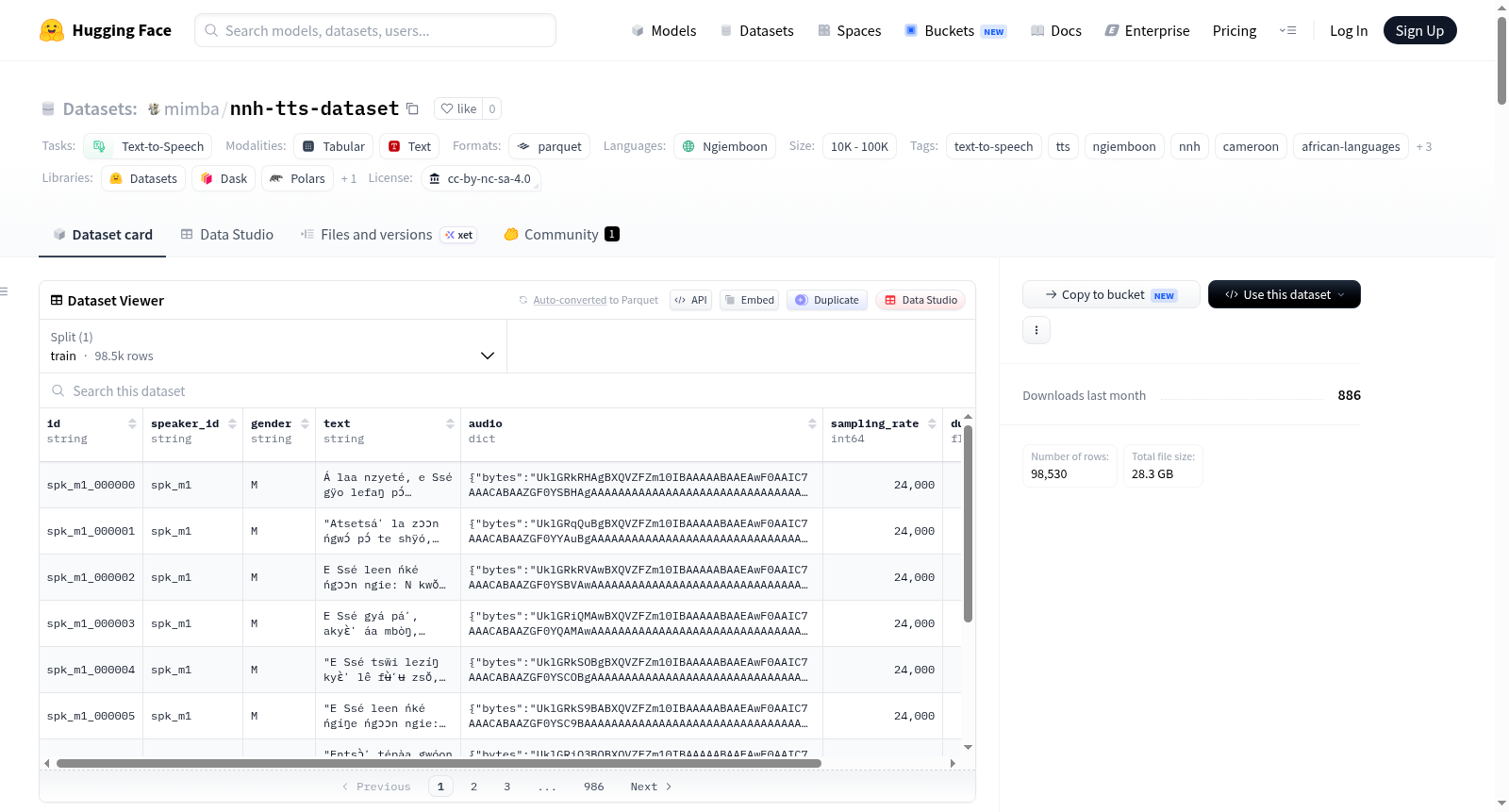This screenshot has width=1509, height=812.
Task: Click the vertical table scrollbar
Action: point(968,523)
